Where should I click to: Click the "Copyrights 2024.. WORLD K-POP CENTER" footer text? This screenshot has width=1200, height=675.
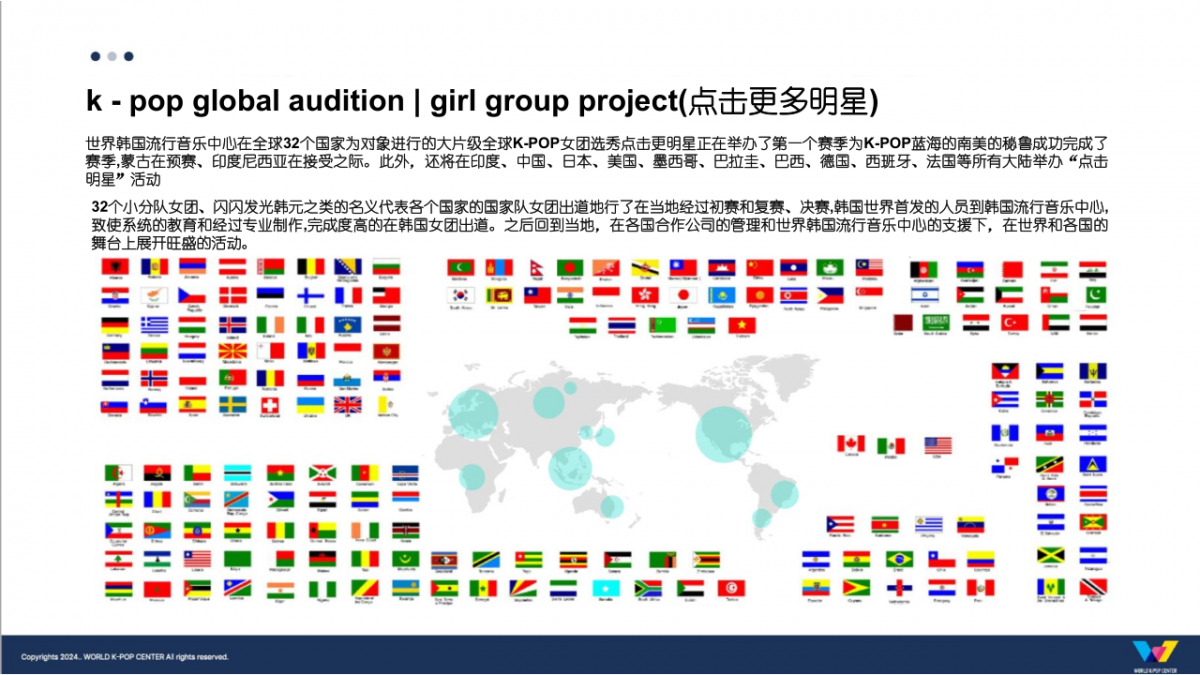125,657
